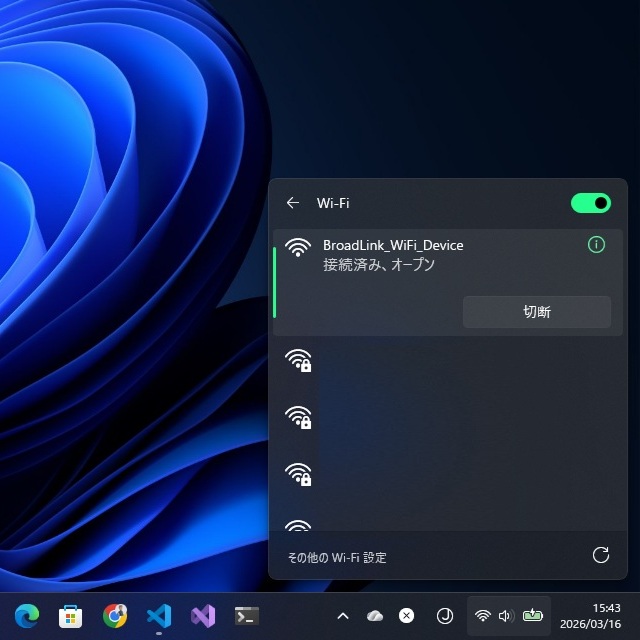
Task: Launch Microsoft Edge from the taskbar
Action: click(26, 616)
